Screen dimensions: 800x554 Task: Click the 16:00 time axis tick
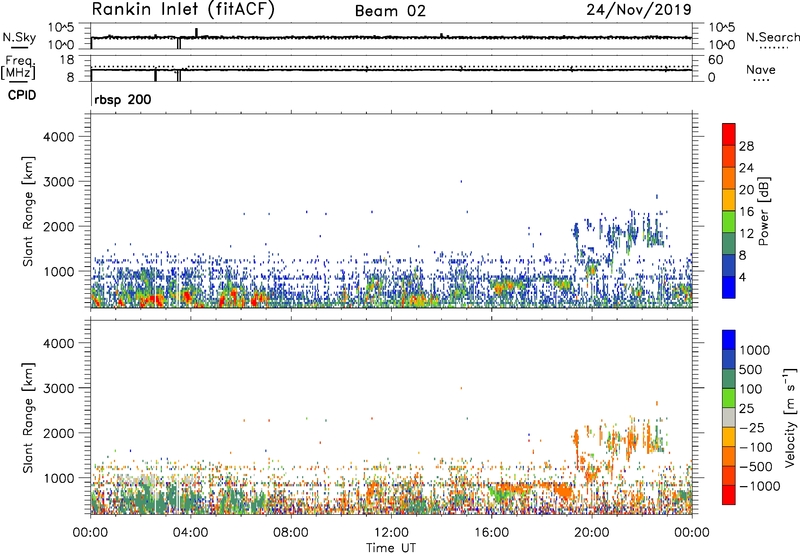(x=491, y=533)
